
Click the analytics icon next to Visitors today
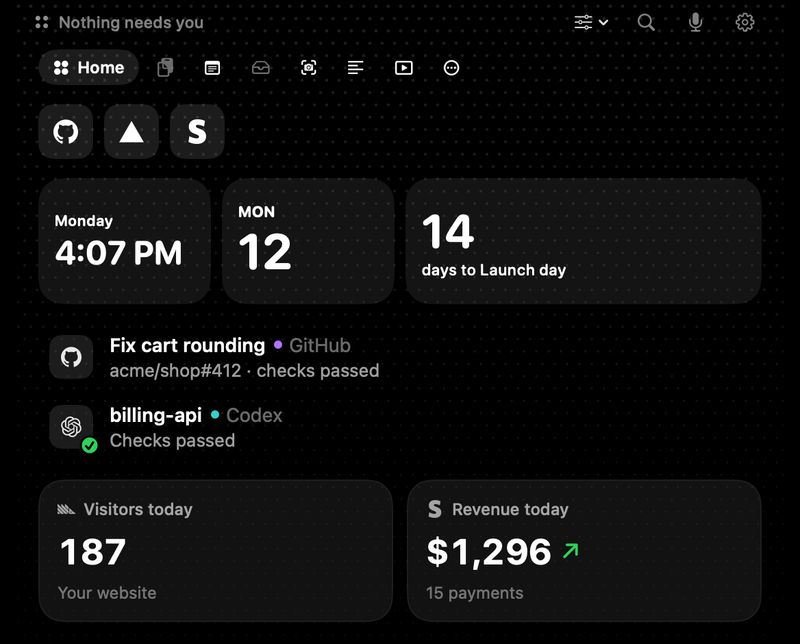(66, 509)
